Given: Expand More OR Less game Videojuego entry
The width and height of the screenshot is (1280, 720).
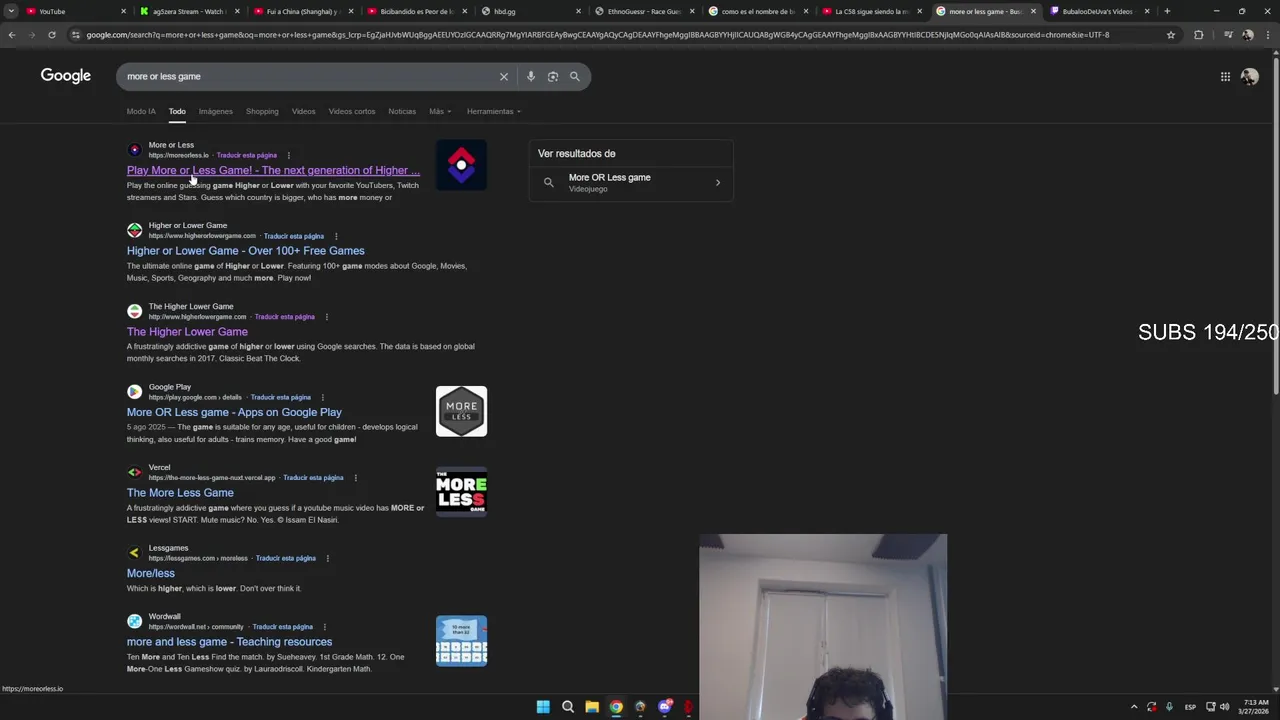Looking at the screenshot, I should [631, 182].
